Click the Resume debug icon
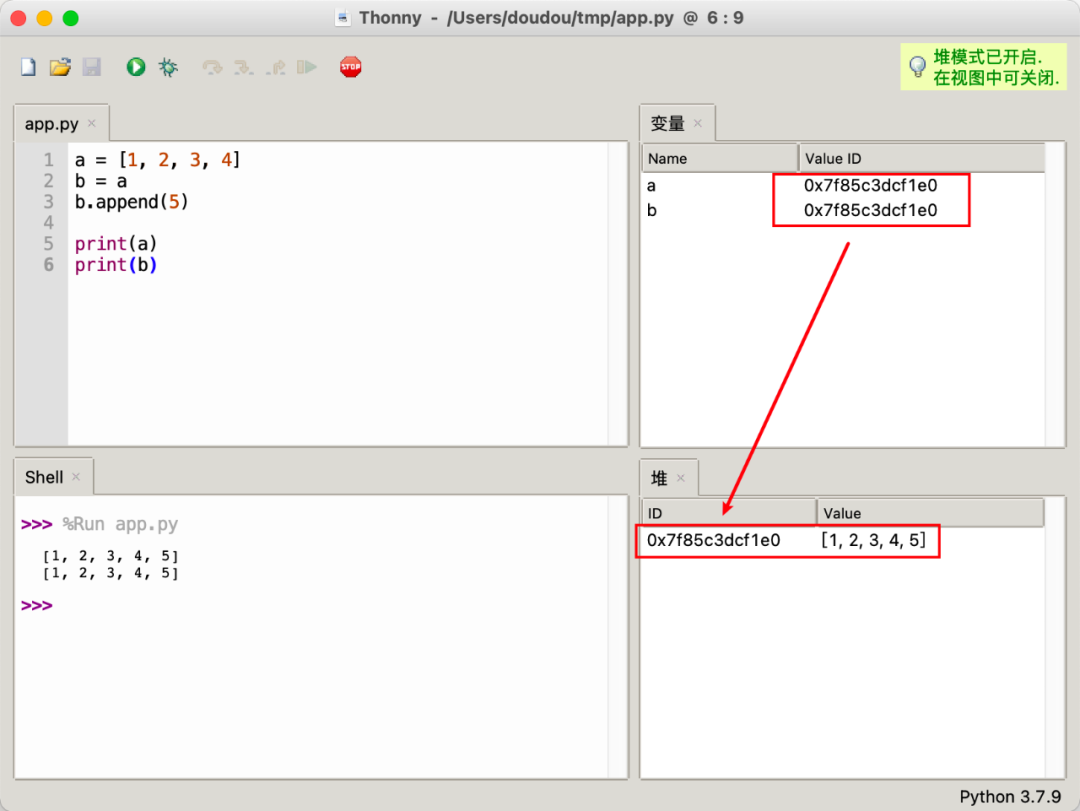Viewport: 1080px width, 811px height. [305, 66]
